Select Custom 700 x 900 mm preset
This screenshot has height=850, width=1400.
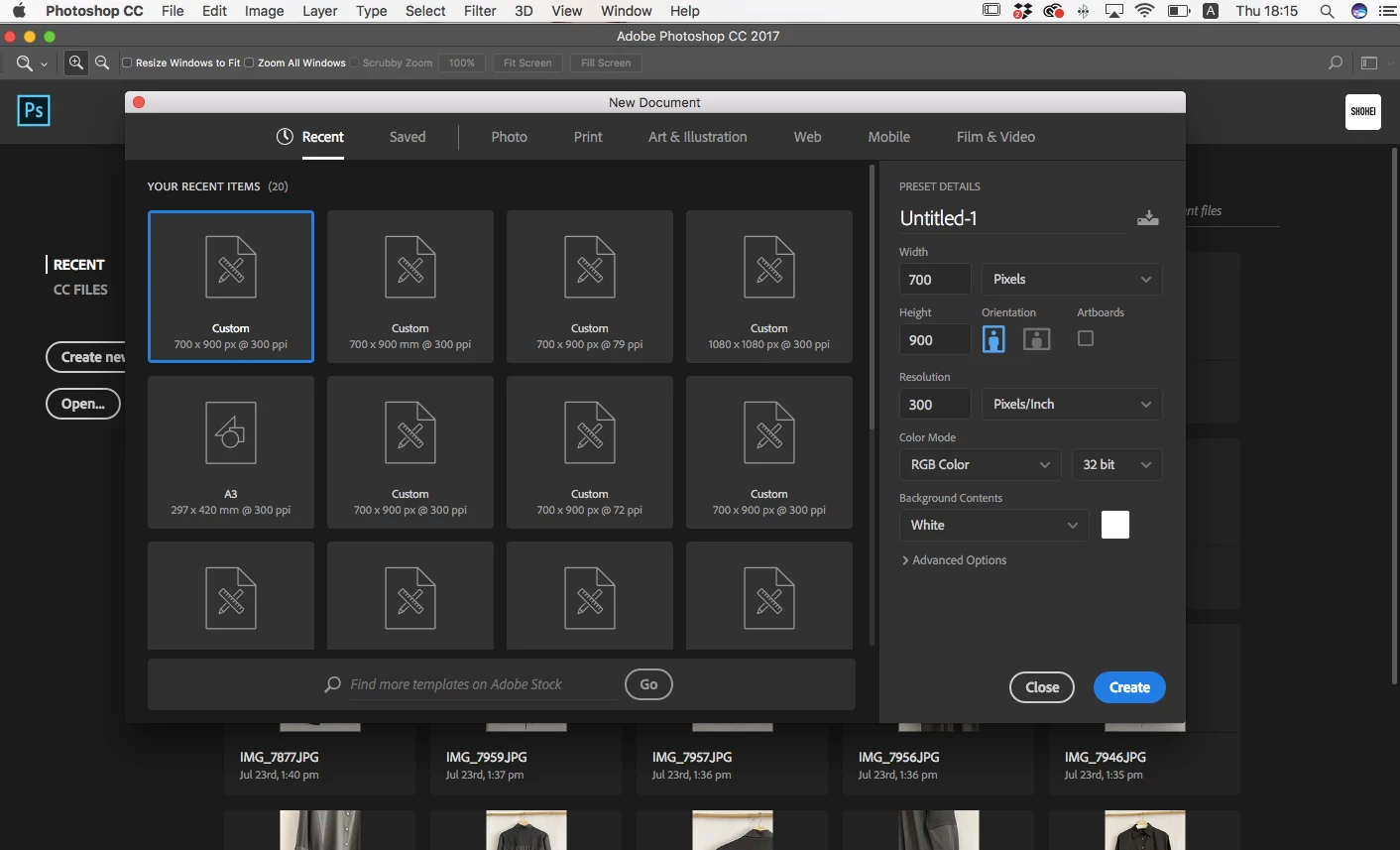click(x=410, y=287)
